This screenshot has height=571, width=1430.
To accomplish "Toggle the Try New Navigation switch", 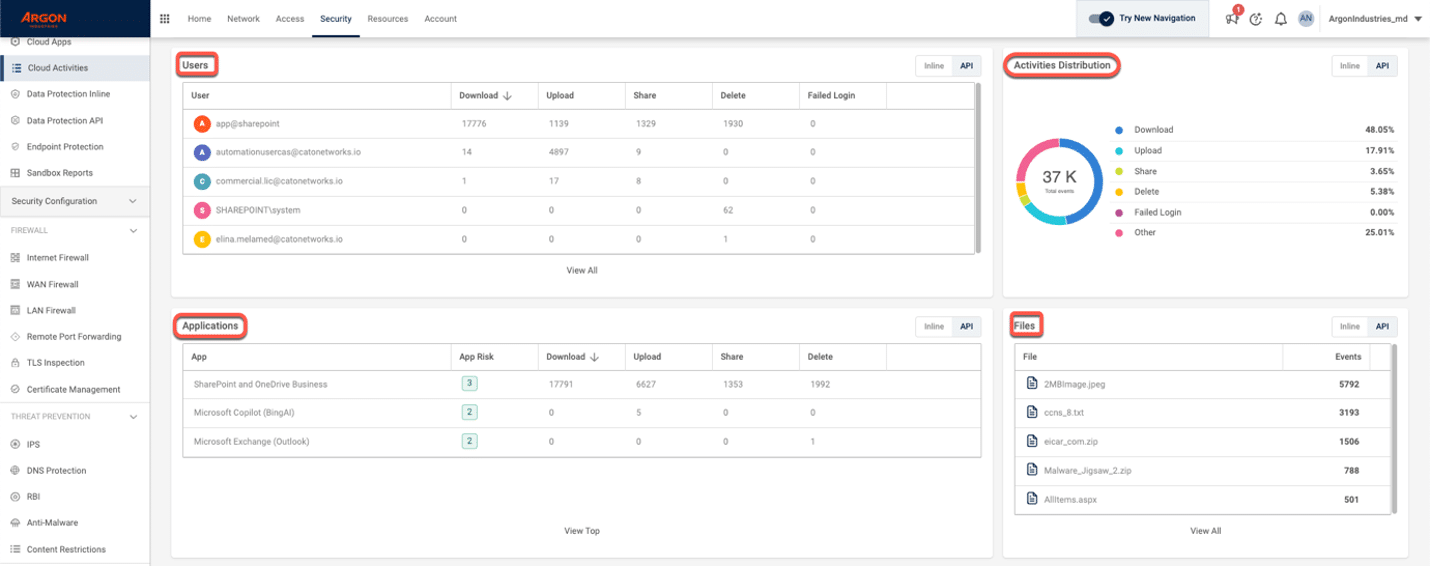I will (1101, 18).
